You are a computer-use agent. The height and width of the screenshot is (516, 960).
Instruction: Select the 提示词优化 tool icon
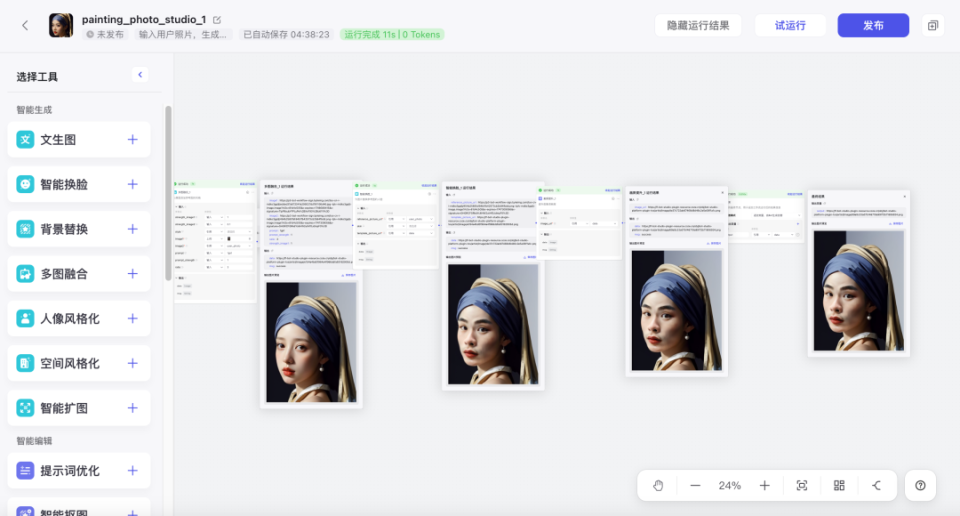tap(25, 470)
